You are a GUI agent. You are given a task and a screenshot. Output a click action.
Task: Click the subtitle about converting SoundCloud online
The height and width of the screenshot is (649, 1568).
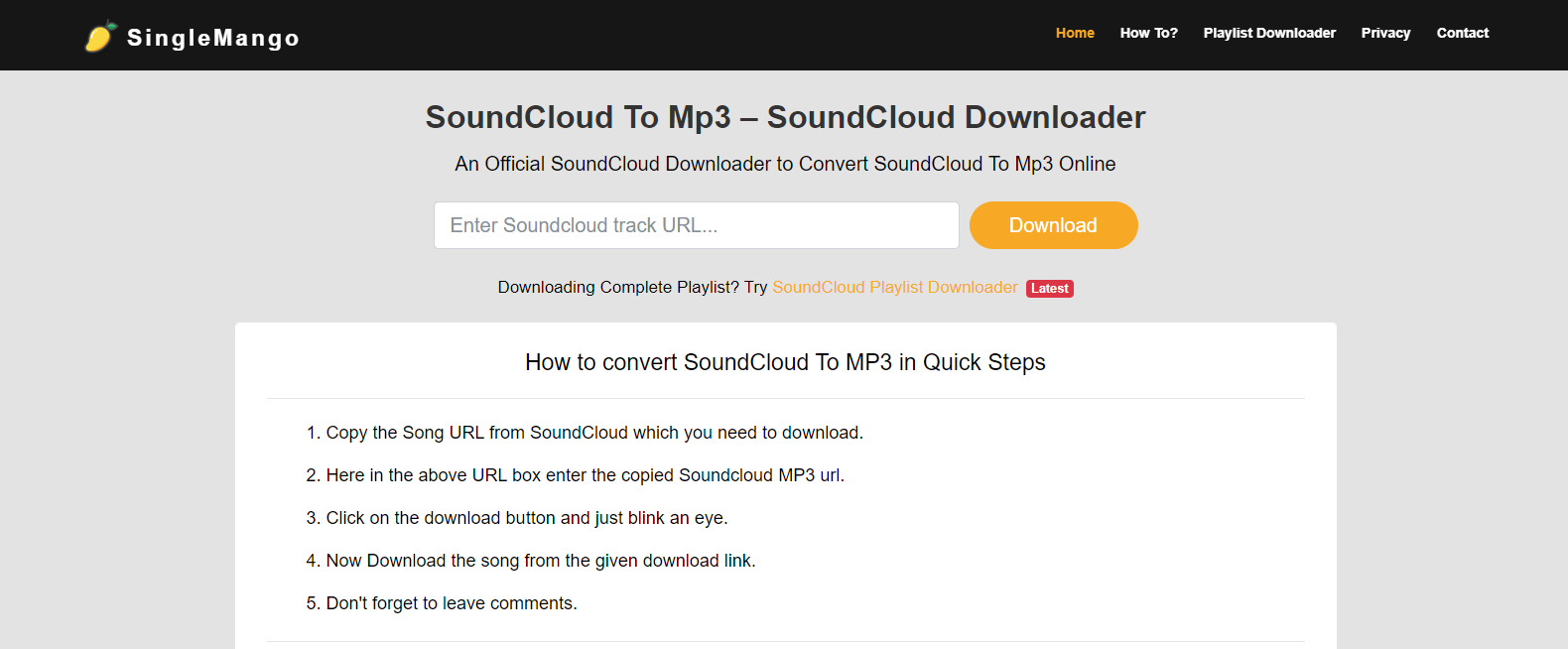pyautogui.click(x=784, y=164)
